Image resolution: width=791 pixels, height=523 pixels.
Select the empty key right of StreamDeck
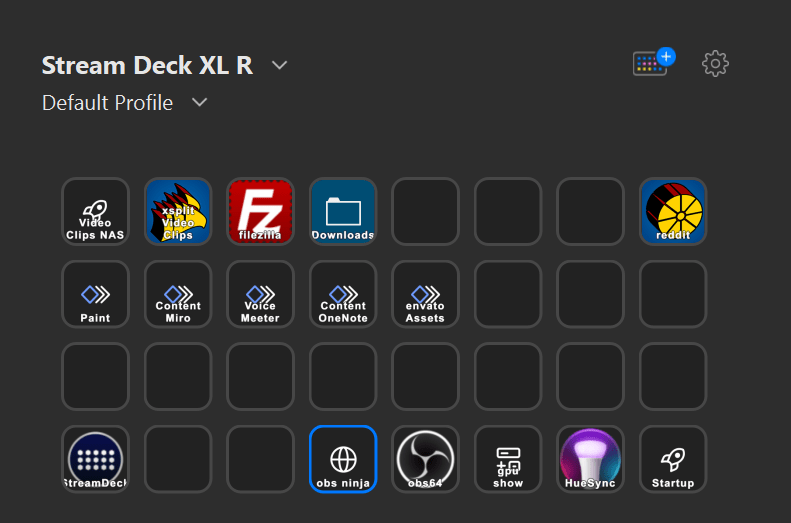[178, 459]
